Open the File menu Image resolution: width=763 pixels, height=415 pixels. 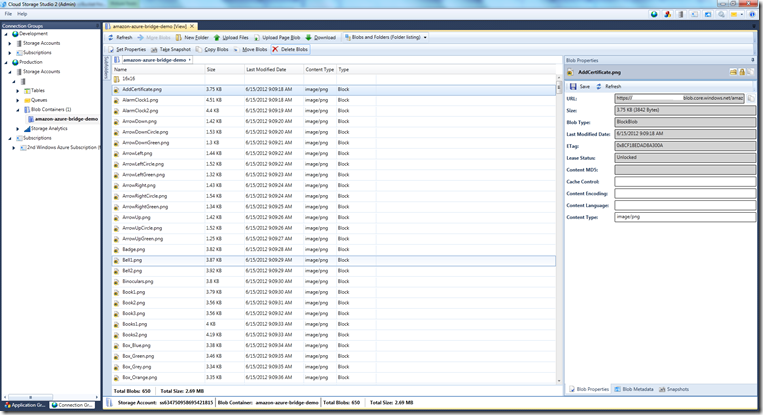[x=8, y=13]
